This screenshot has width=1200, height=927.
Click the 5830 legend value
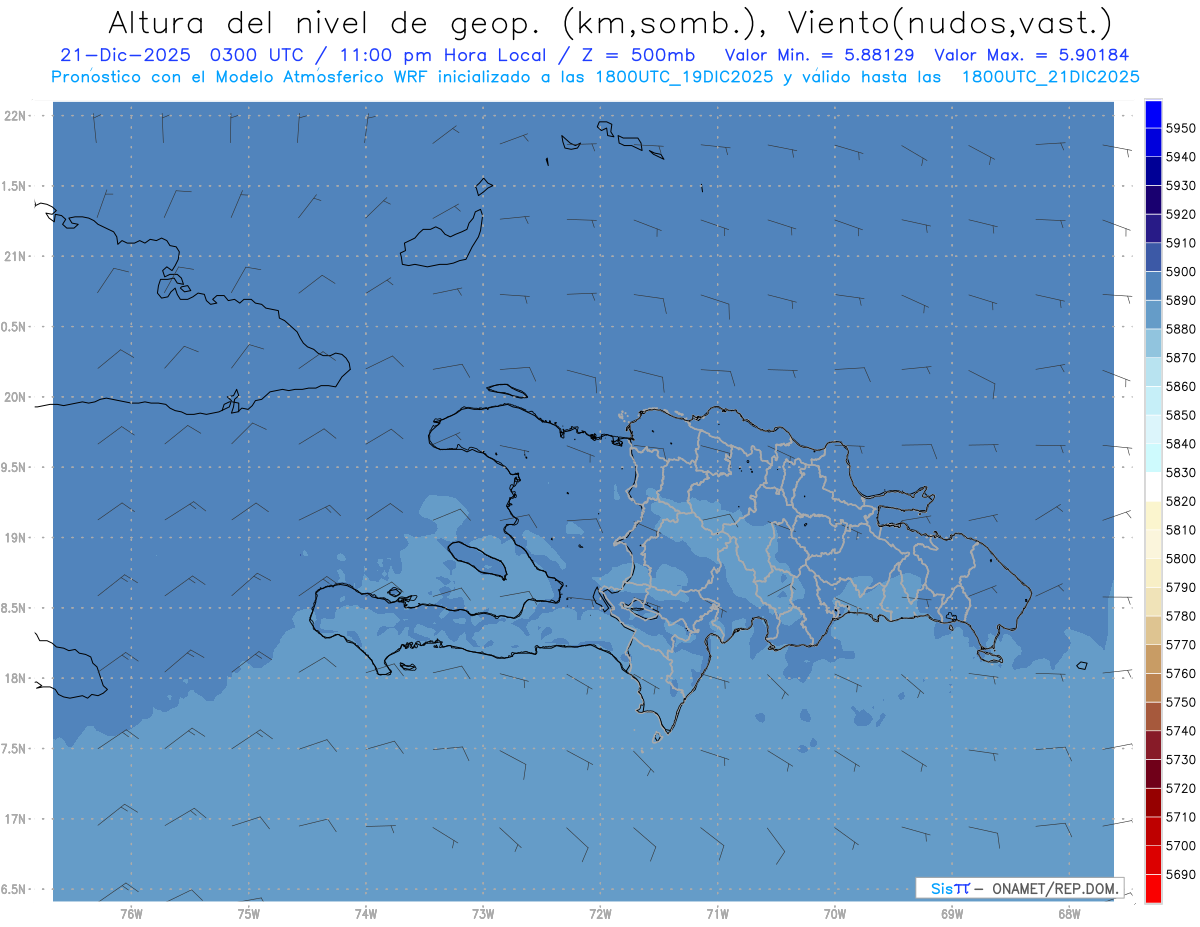point(1181,472)
